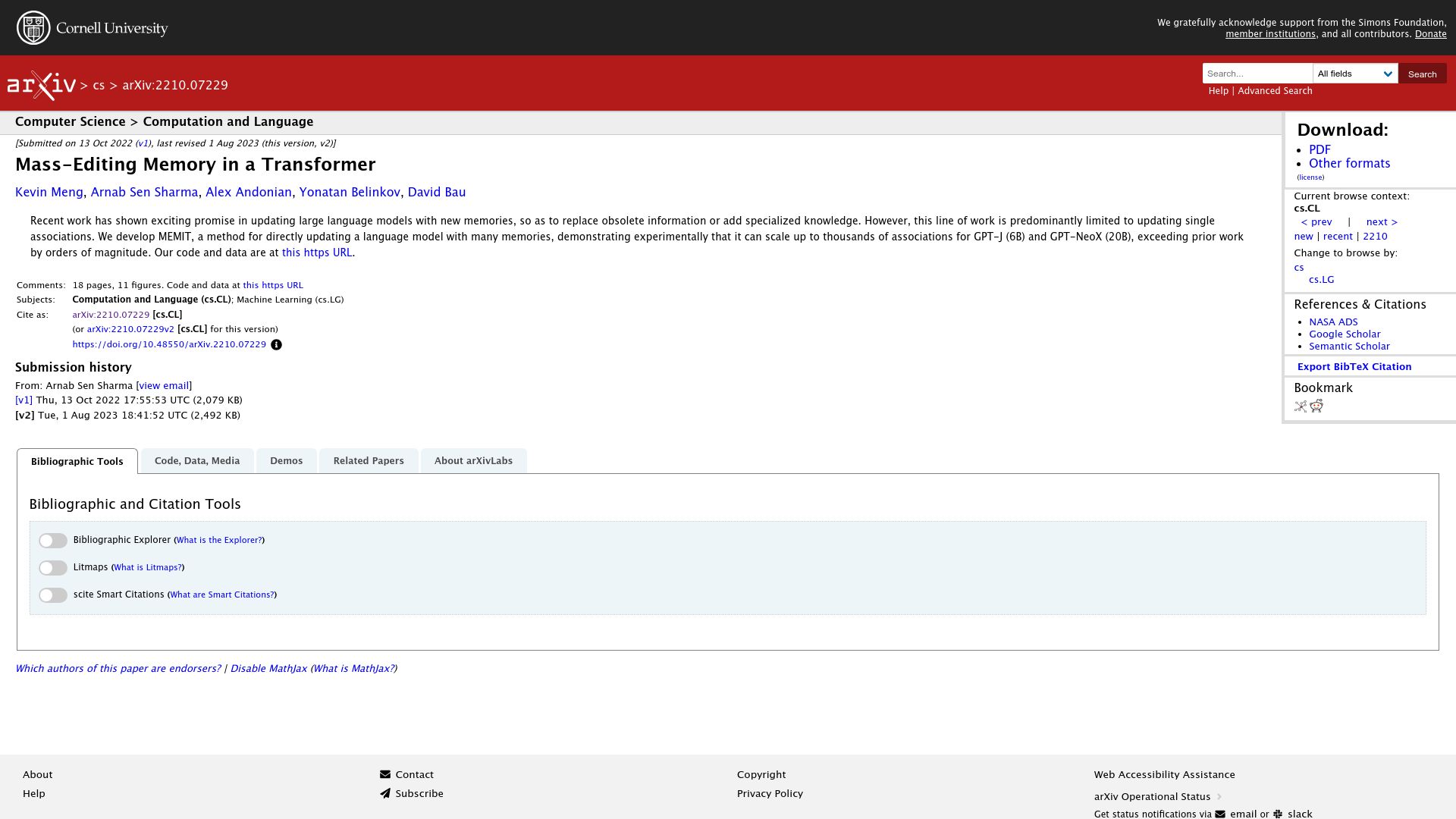Turn on the Litmaps toggle
Image resolution: width=1456 pixels, height=819 pixels.
[x=53, y=568]
